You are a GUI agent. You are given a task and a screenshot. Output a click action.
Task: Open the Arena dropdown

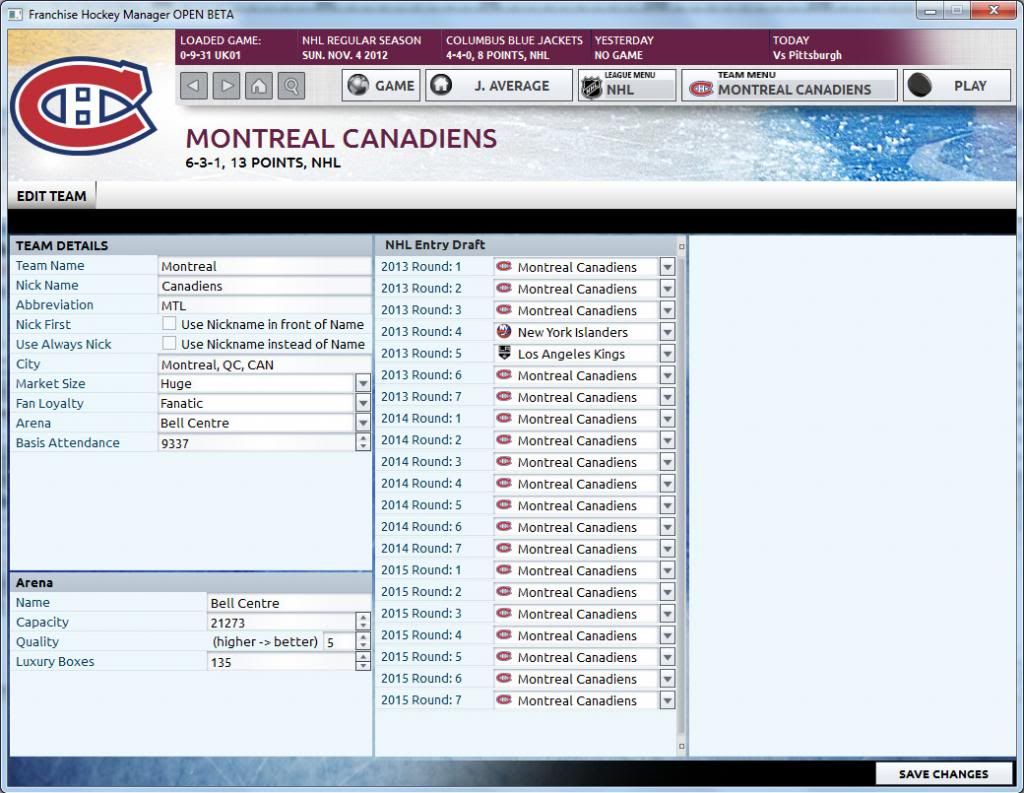(x=363, y=423)
